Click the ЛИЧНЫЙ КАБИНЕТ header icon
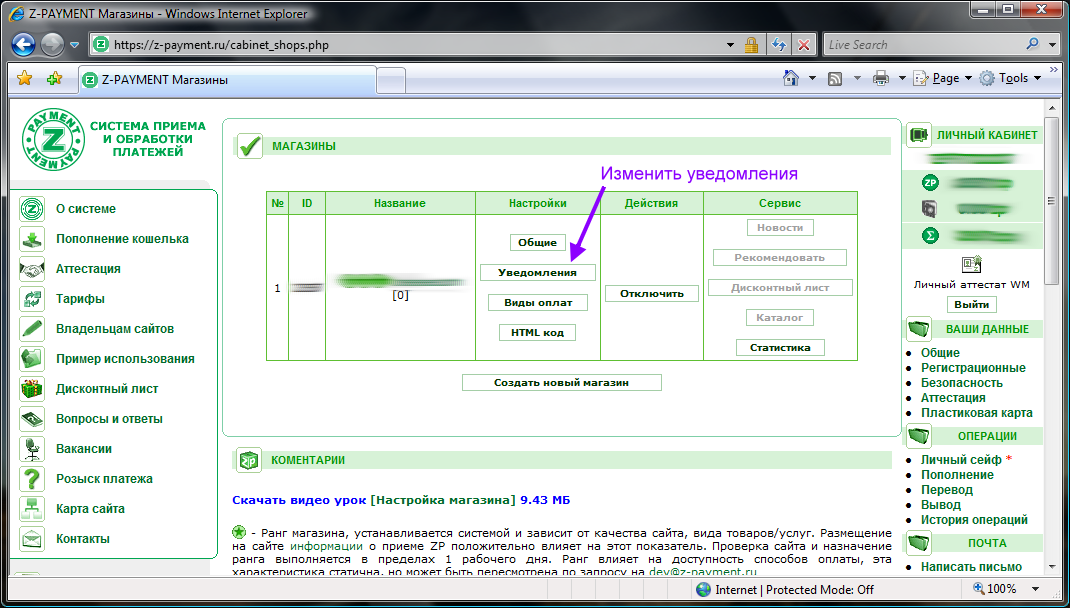Screen dimensions: 1070x608 coord(919,134)
